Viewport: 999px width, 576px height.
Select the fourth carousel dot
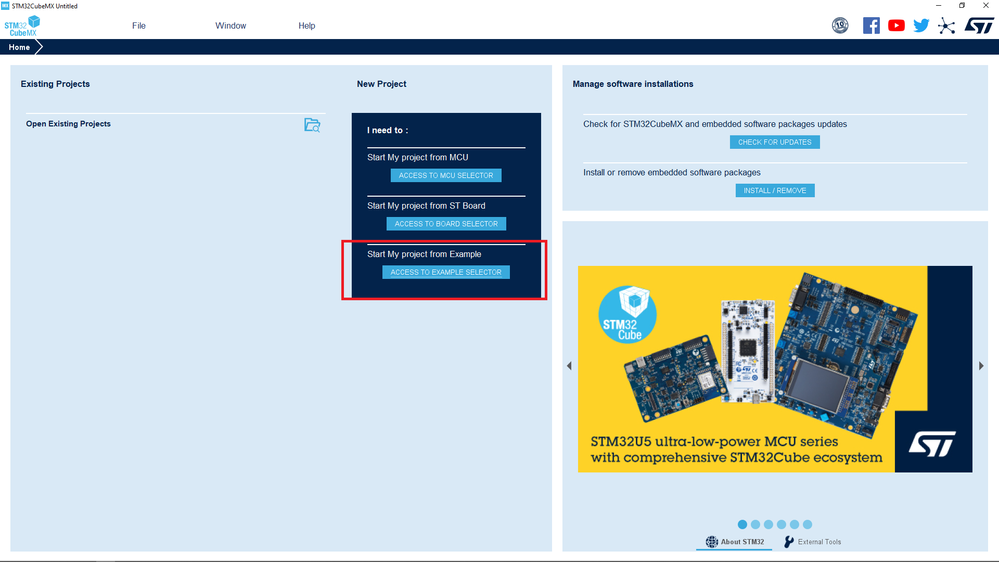(x=781, y=524)
